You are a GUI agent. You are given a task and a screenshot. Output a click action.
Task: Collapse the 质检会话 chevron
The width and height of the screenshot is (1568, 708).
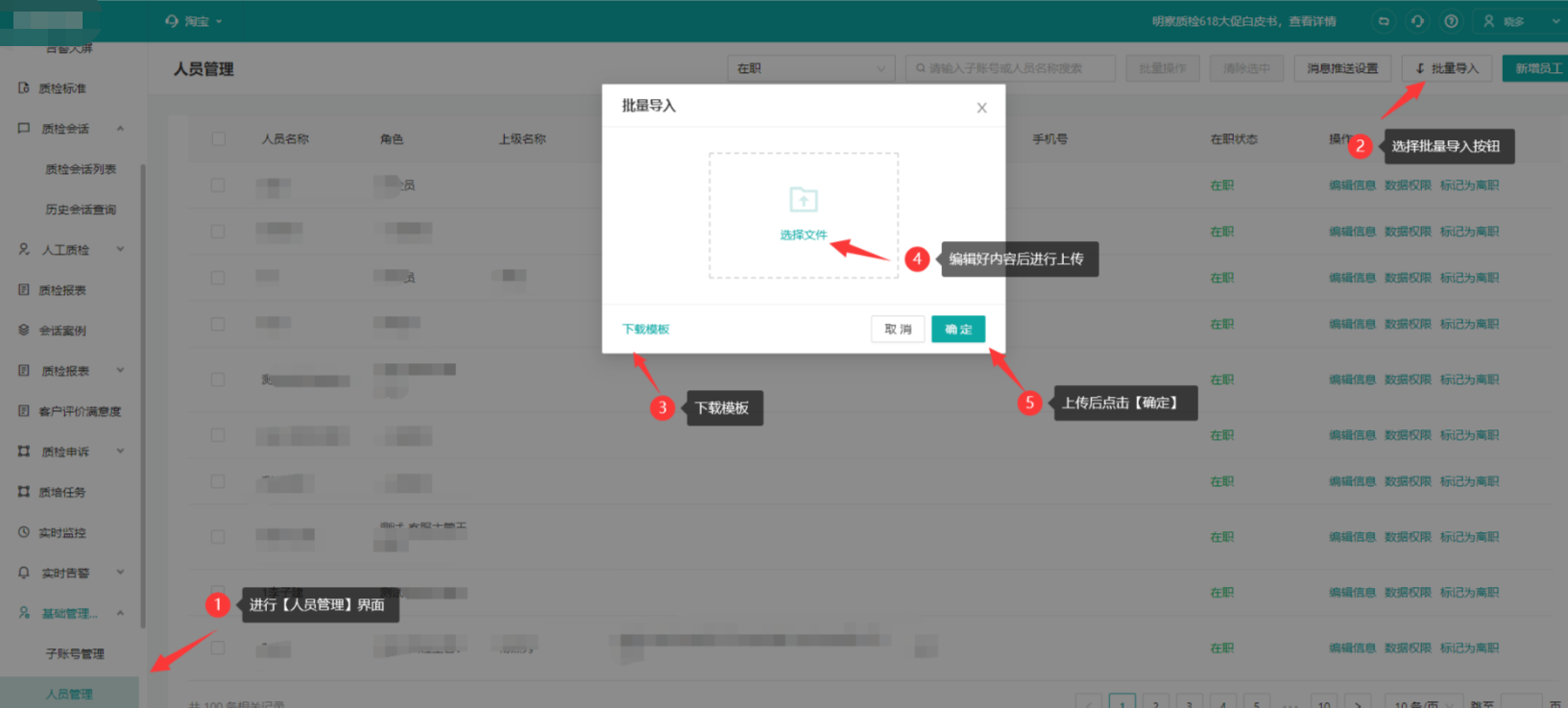click(120, 128)
